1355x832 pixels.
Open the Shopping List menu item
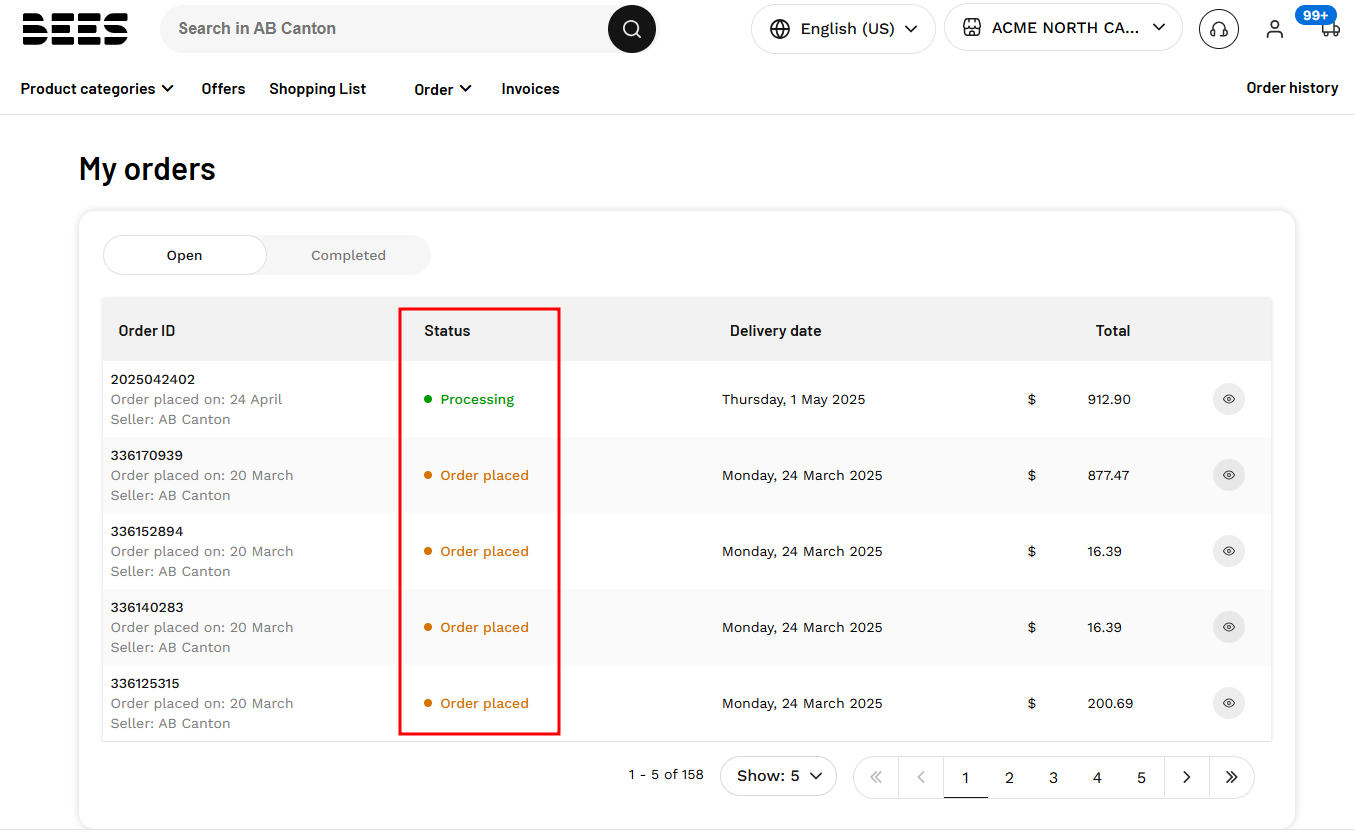point(317,89)
